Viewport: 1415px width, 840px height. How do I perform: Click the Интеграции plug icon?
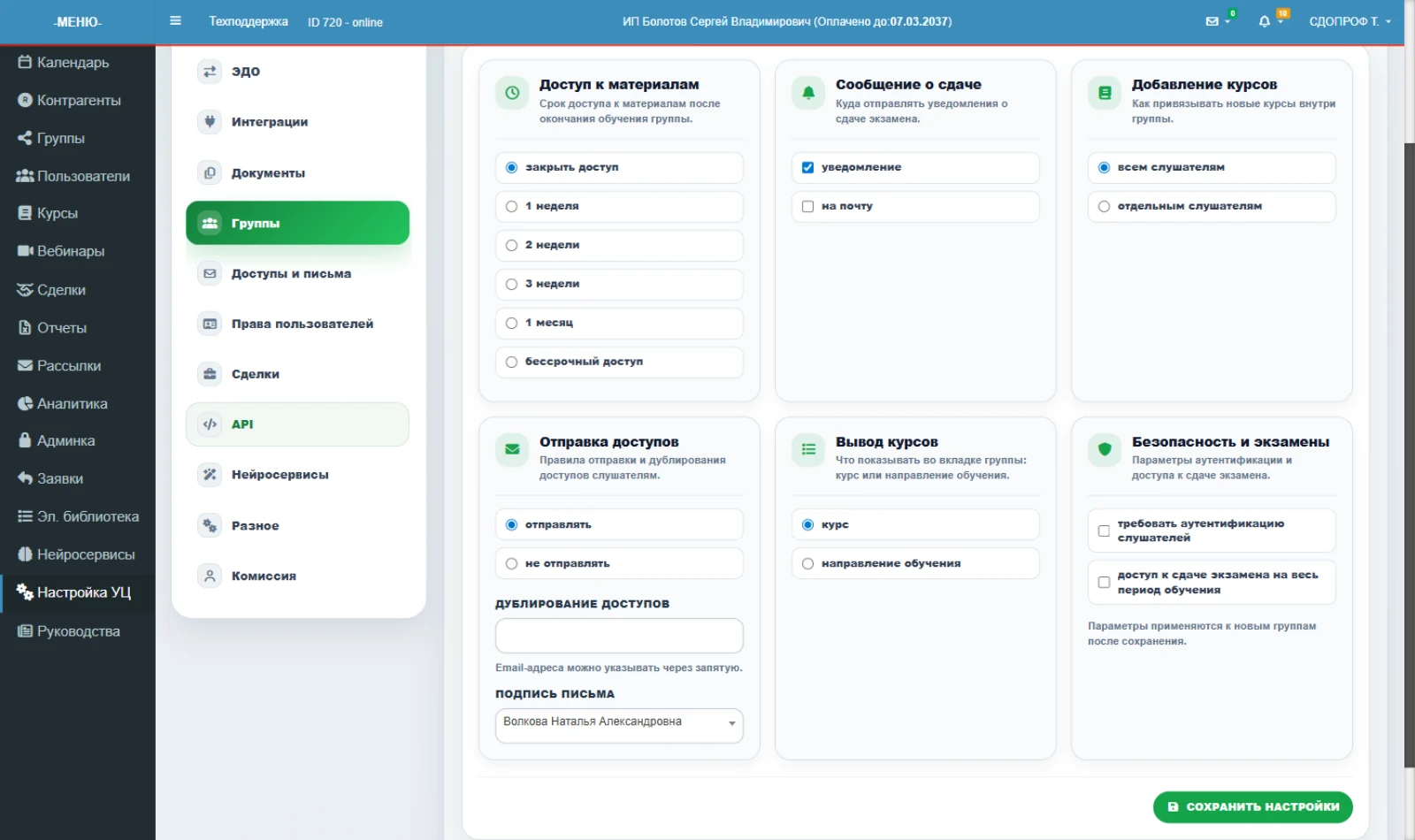click(x=210, y=122)
